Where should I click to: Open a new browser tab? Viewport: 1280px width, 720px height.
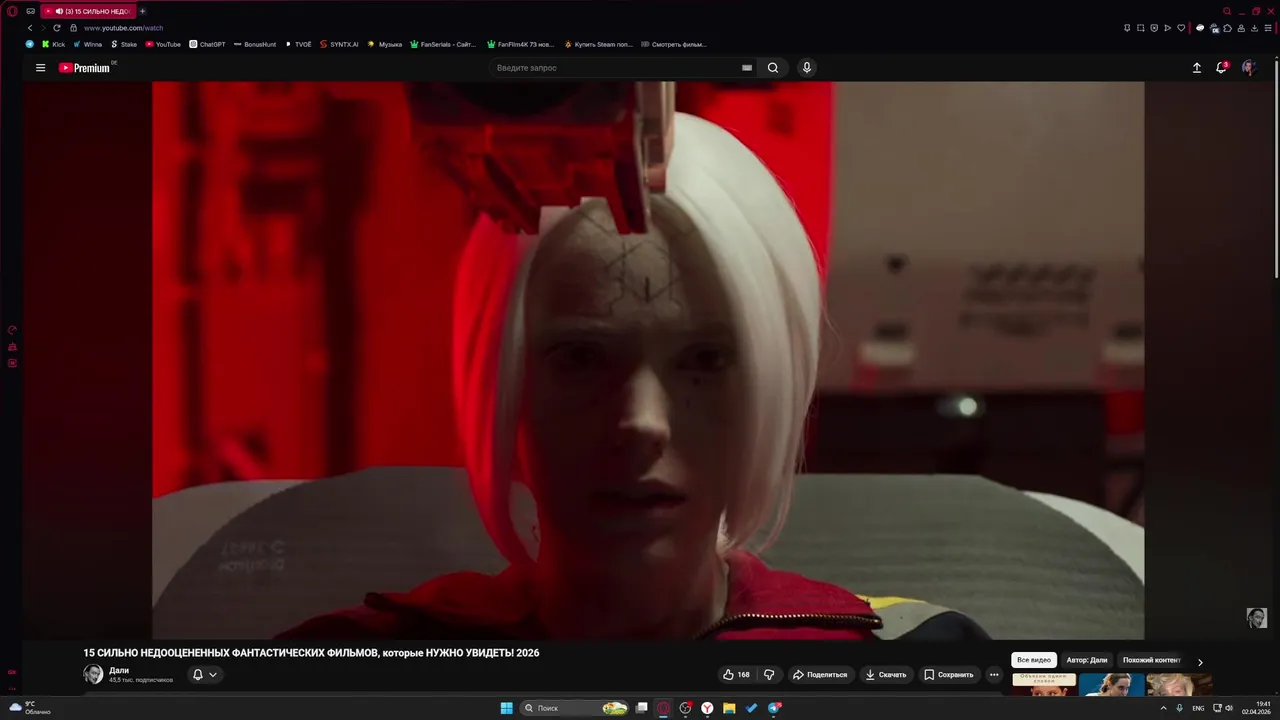coord(142,11)
